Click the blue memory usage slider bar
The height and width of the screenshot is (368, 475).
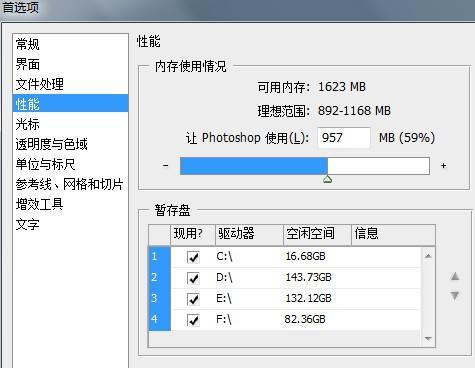pyautogui.click(x=305, y=166)
